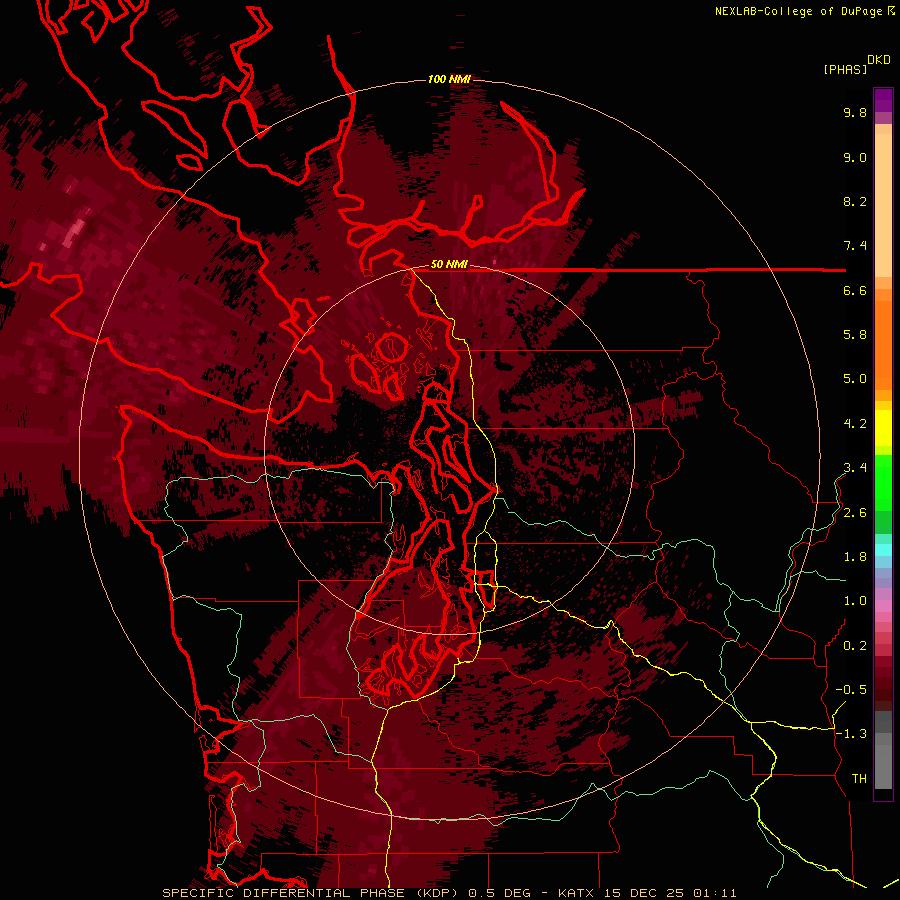Click the gray threshold segment of color bar
The image size is (900, 900).
pyautogui.click(x=883, y=750)
